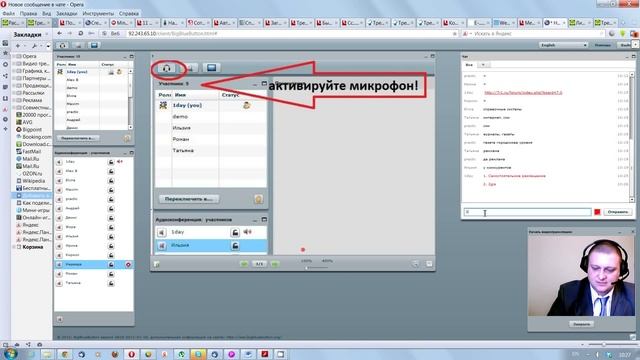Open the Инструменты menu

pyautogui.click(x=98, y=13)
